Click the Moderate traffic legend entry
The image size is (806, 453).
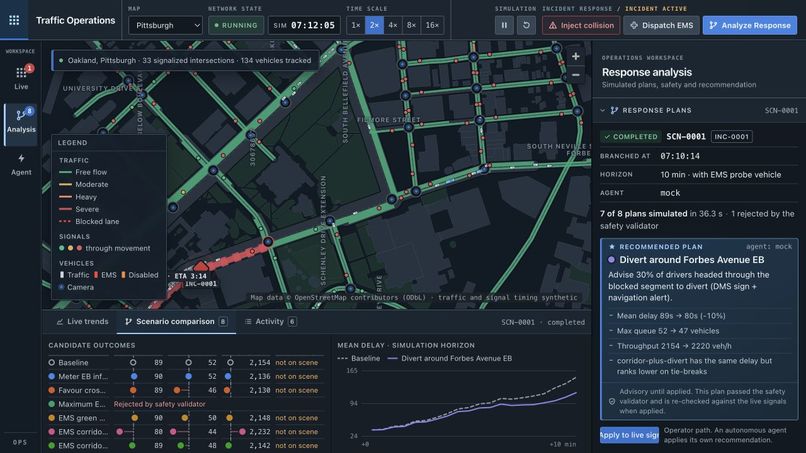[84, 185]
